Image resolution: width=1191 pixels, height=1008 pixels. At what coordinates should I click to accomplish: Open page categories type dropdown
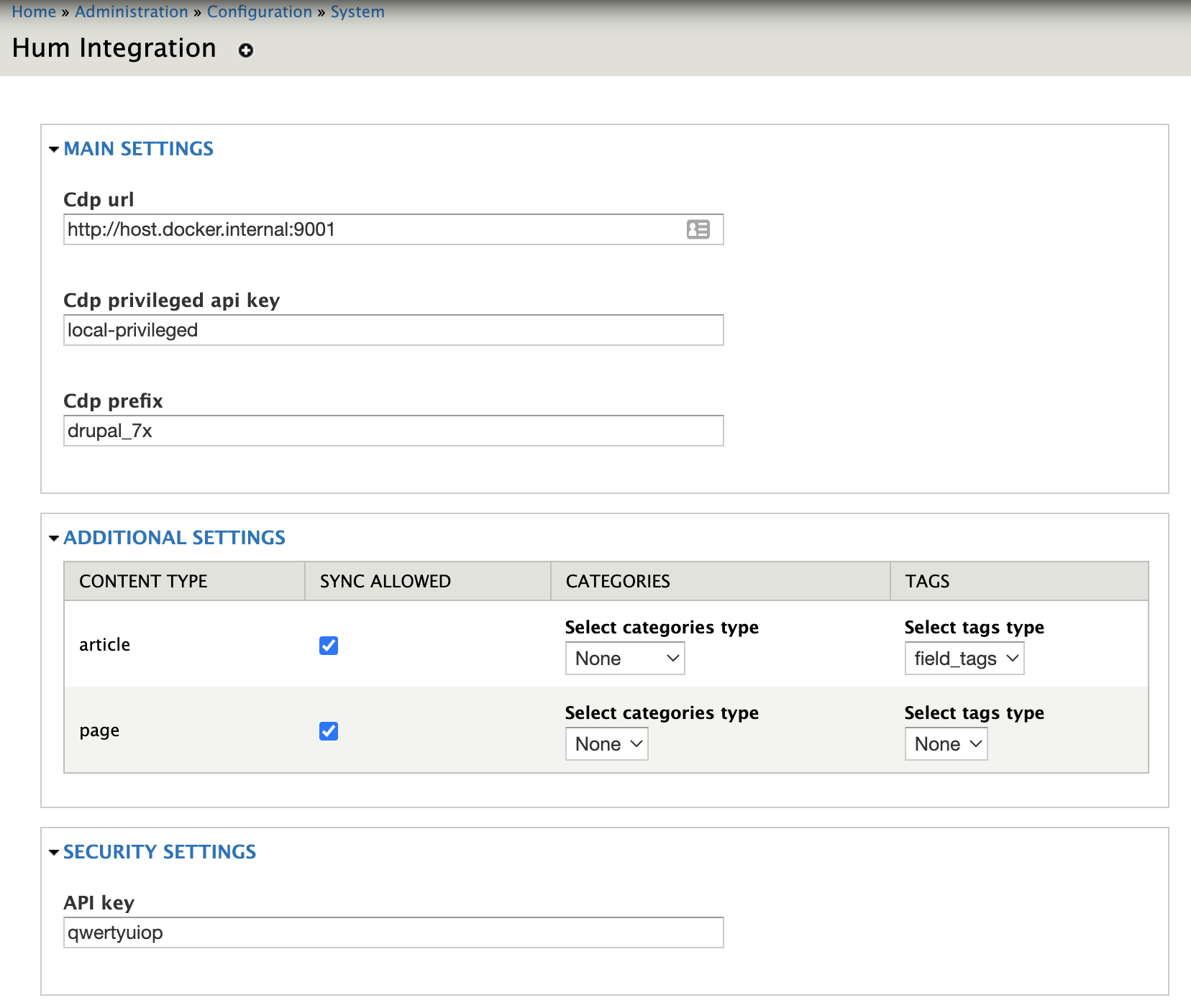pyautogui.click(x=607, y=744)
